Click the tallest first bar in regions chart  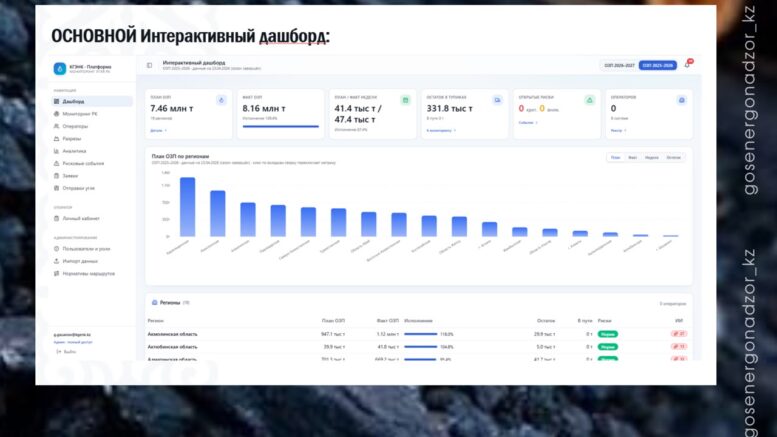[187, 207]
